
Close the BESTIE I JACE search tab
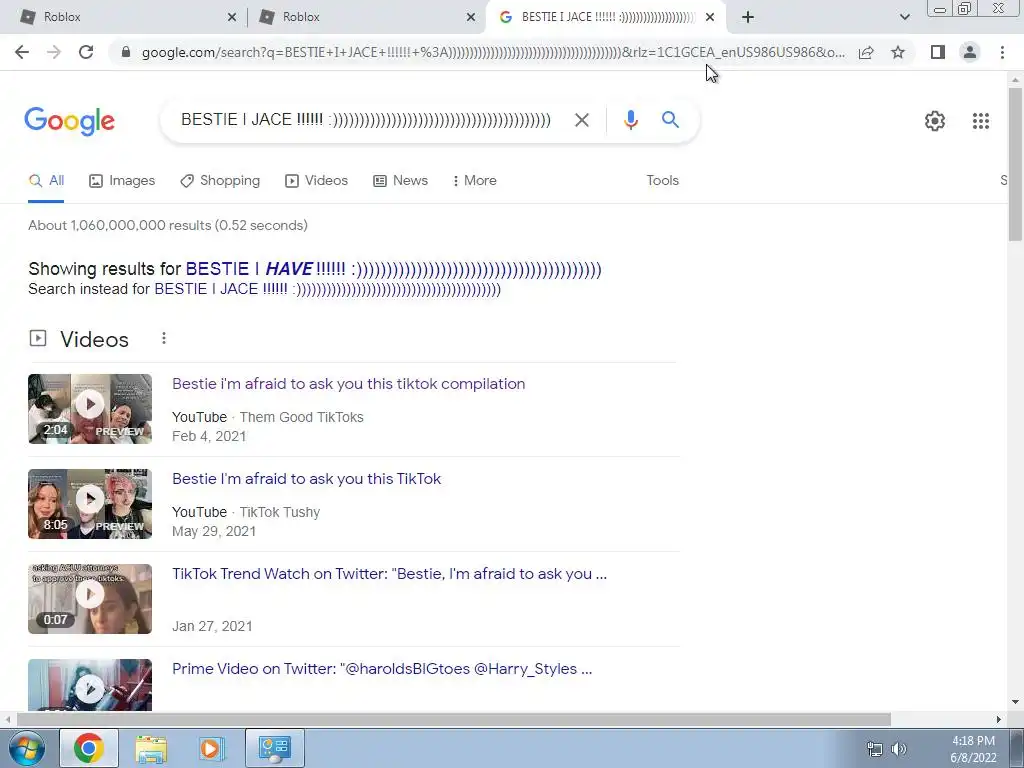click(x=710, y=17)
